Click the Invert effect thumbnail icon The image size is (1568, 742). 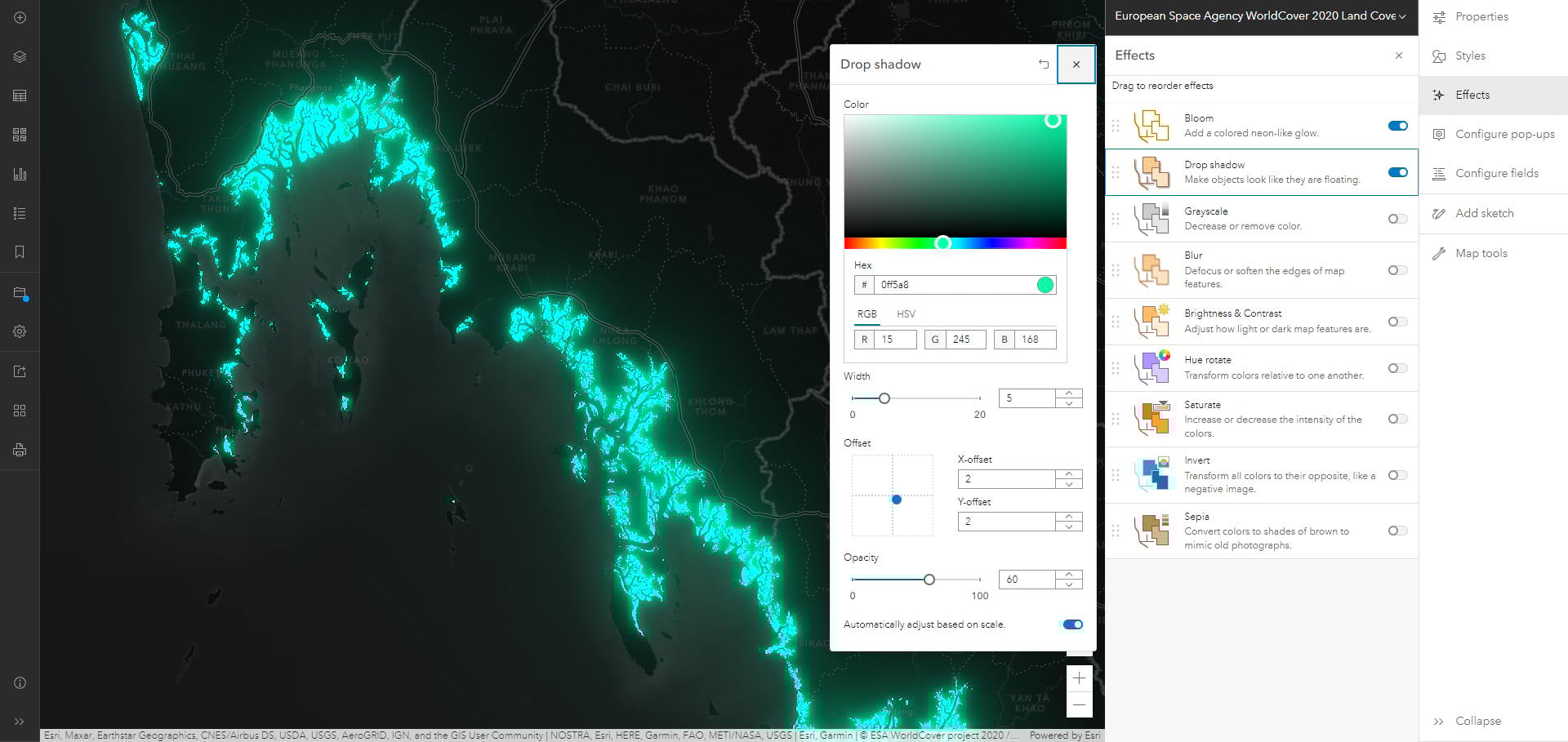[1152, 474]
